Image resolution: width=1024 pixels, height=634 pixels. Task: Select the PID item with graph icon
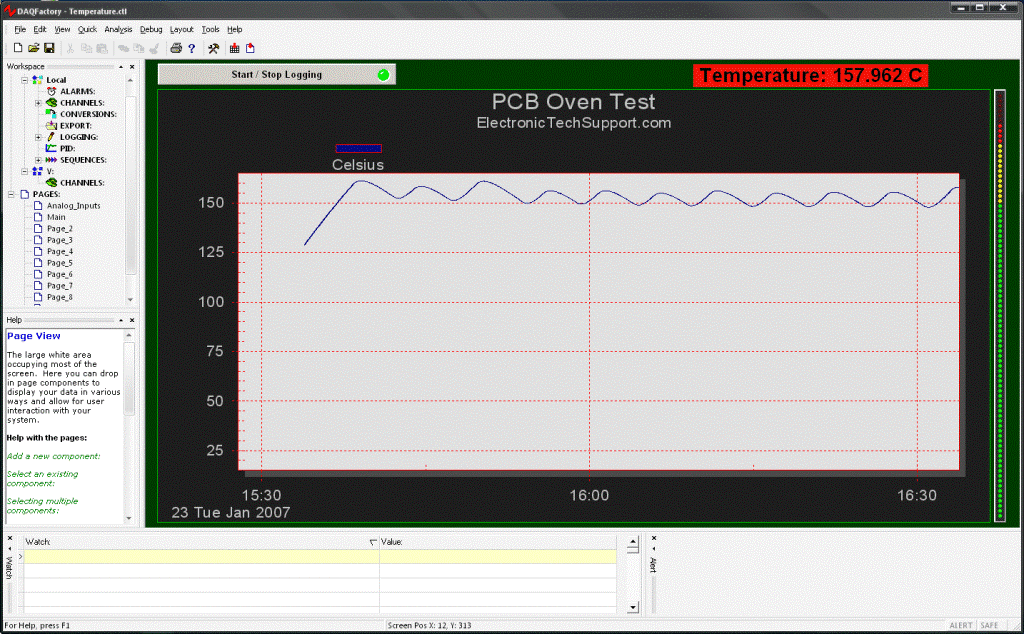(67, 148)
